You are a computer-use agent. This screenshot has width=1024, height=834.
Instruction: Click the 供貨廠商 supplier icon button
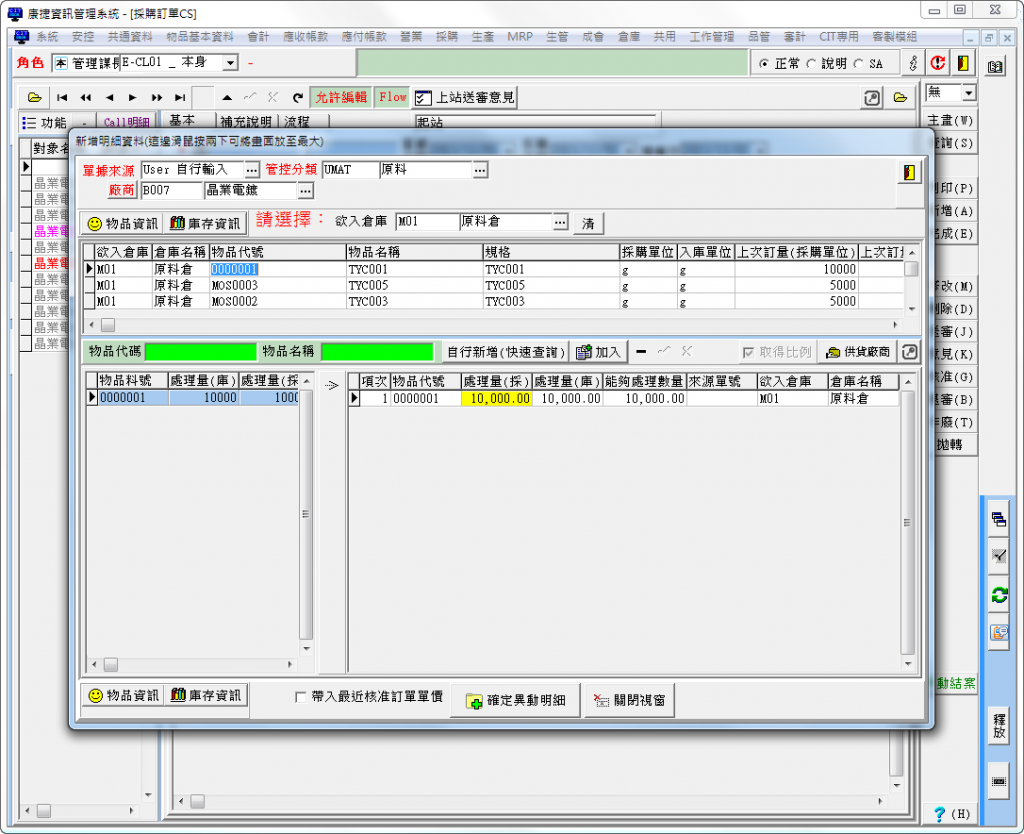[857, 352]
